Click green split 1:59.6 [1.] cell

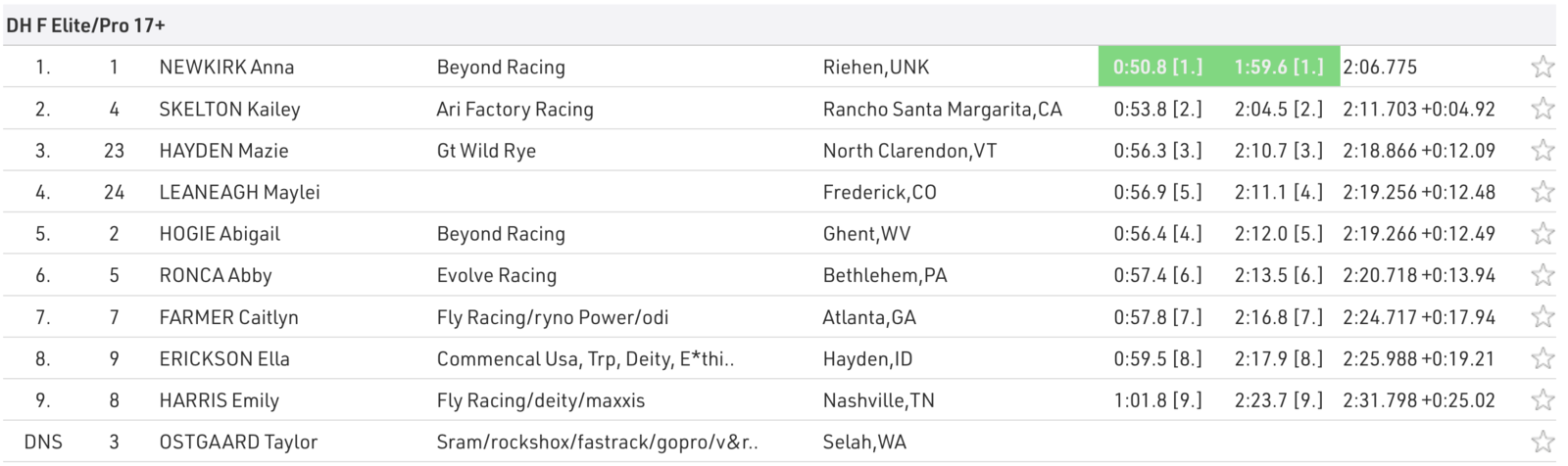(1279, 67)
